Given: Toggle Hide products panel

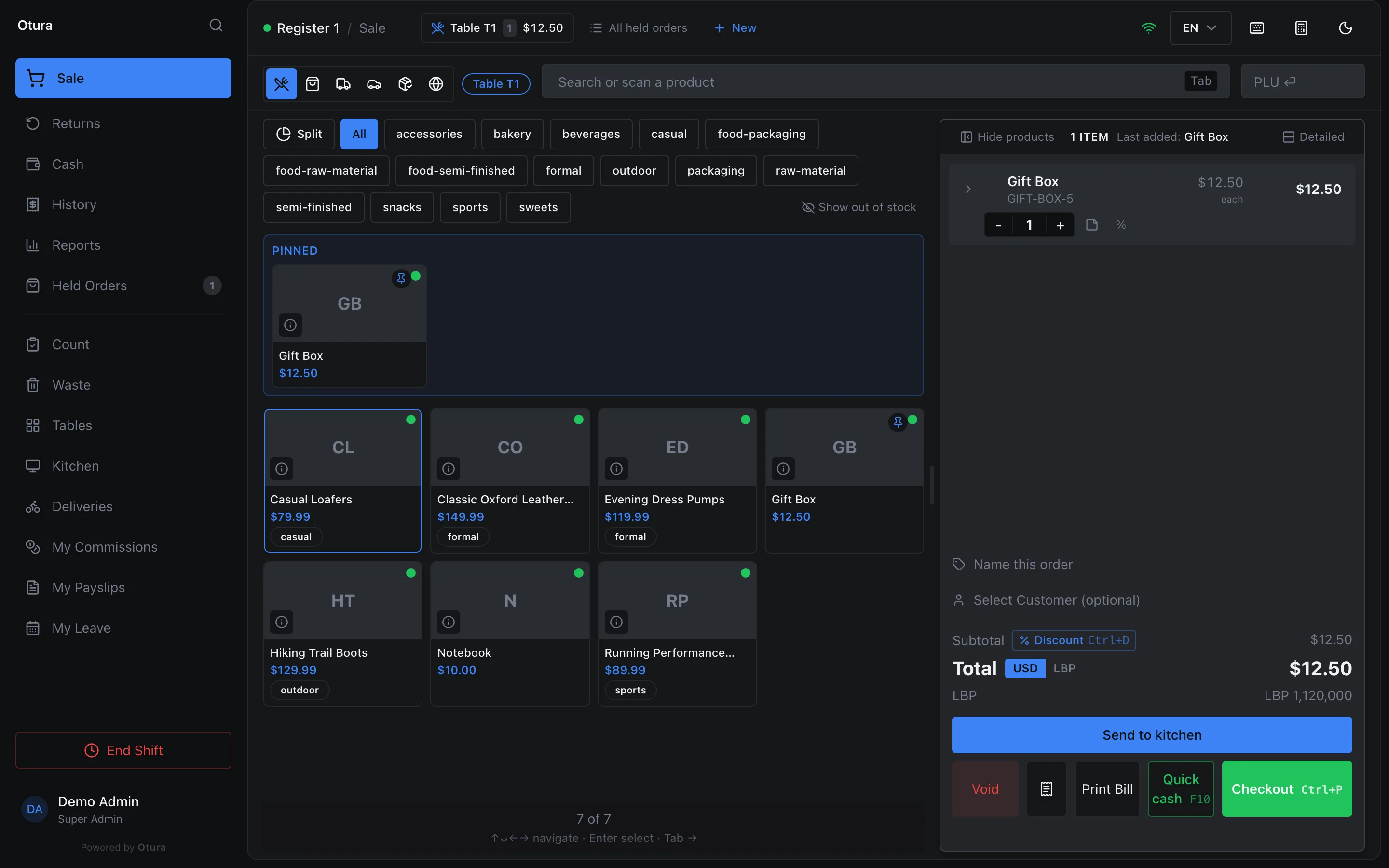Looking at the screenshot, I should tap(1008, 136).
